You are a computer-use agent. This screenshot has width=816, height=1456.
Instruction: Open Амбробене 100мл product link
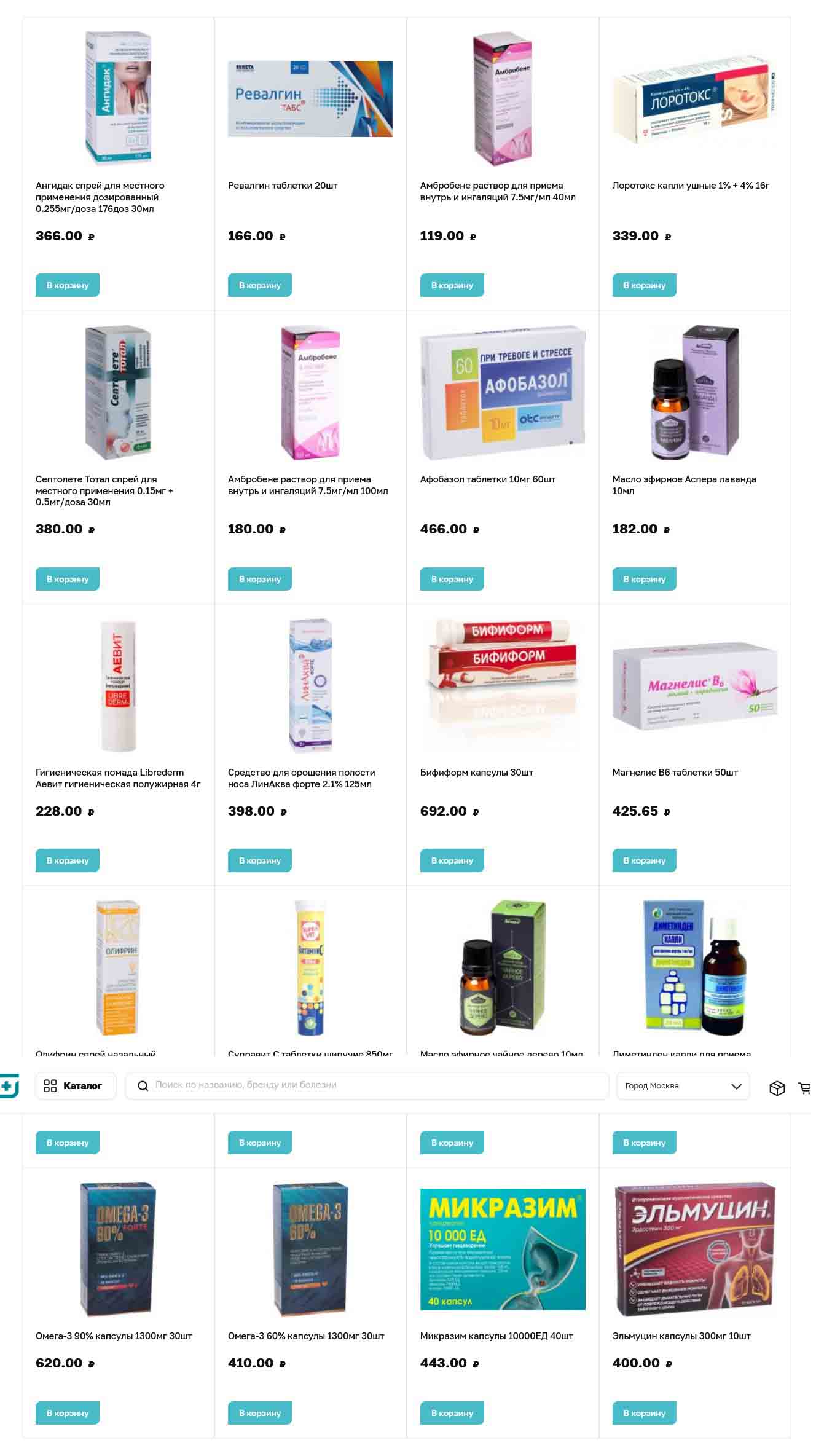(x=308, y=485)
